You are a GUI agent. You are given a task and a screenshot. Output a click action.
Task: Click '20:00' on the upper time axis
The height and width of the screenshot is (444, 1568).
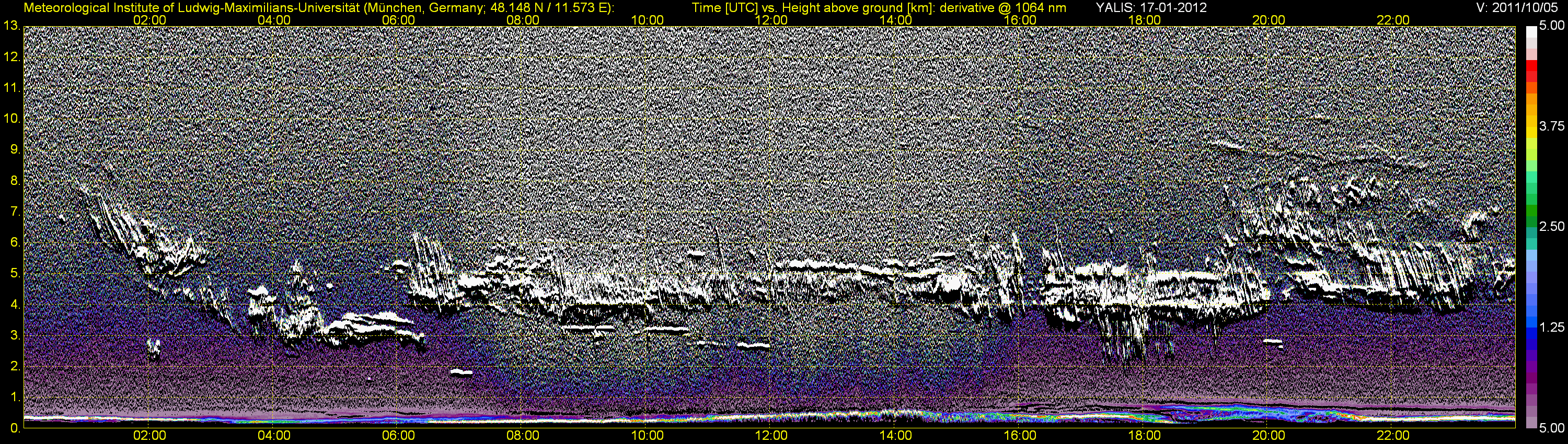coord(1269,20)
